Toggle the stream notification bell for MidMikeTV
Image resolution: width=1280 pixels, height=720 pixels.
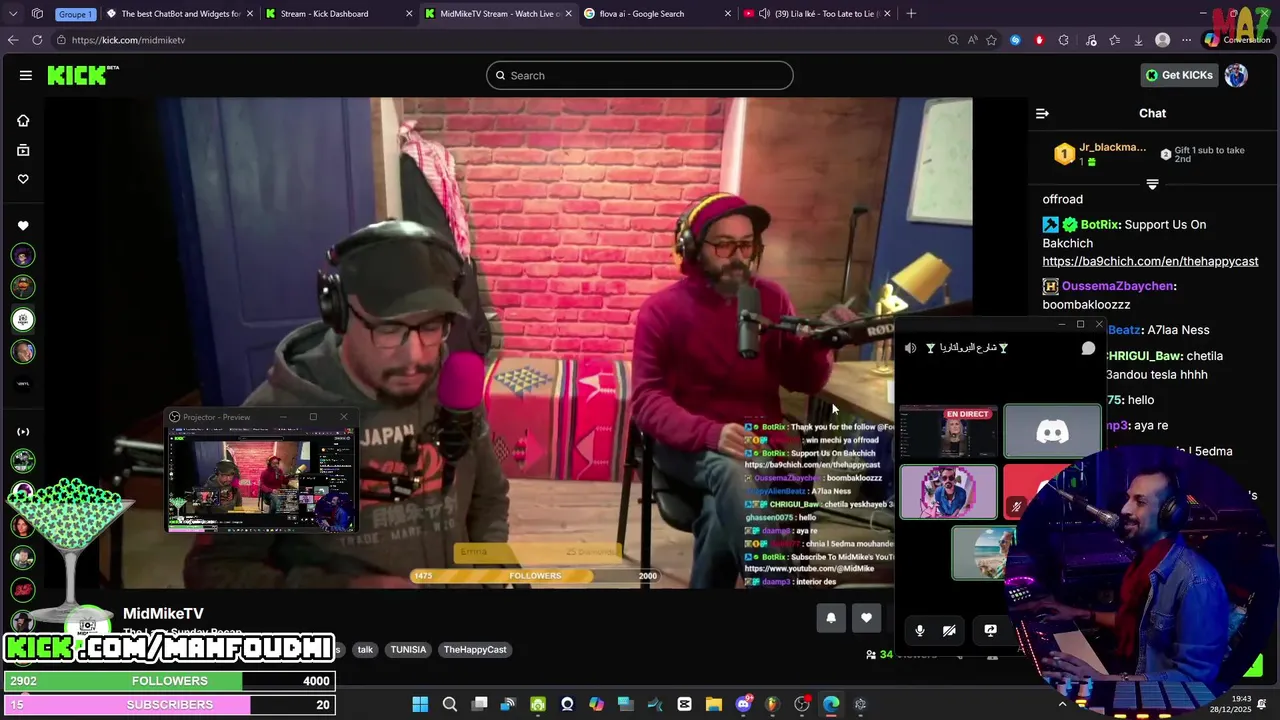[830, 618]
